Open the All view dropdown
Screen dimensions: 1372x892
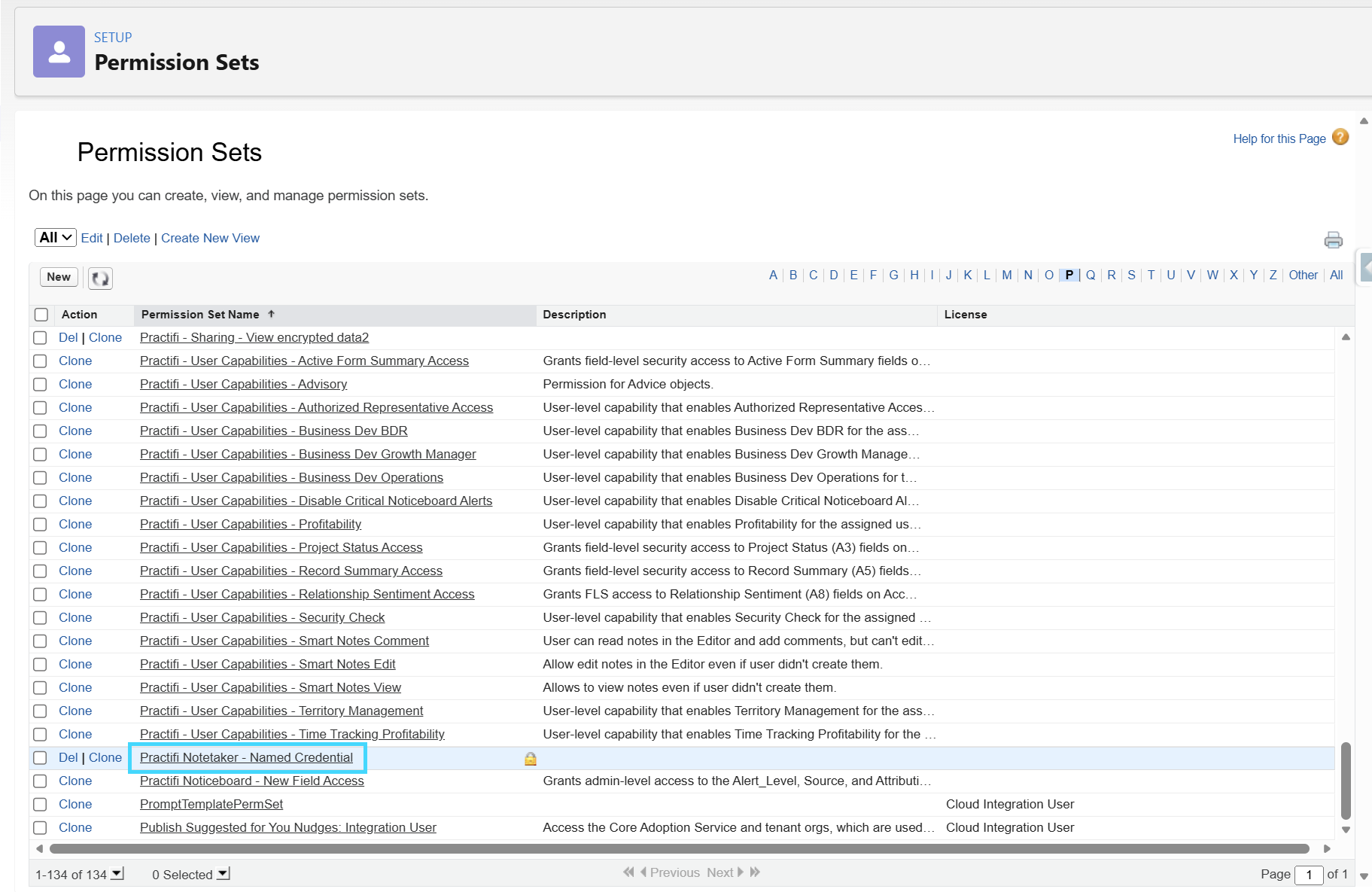pos(56,237)
